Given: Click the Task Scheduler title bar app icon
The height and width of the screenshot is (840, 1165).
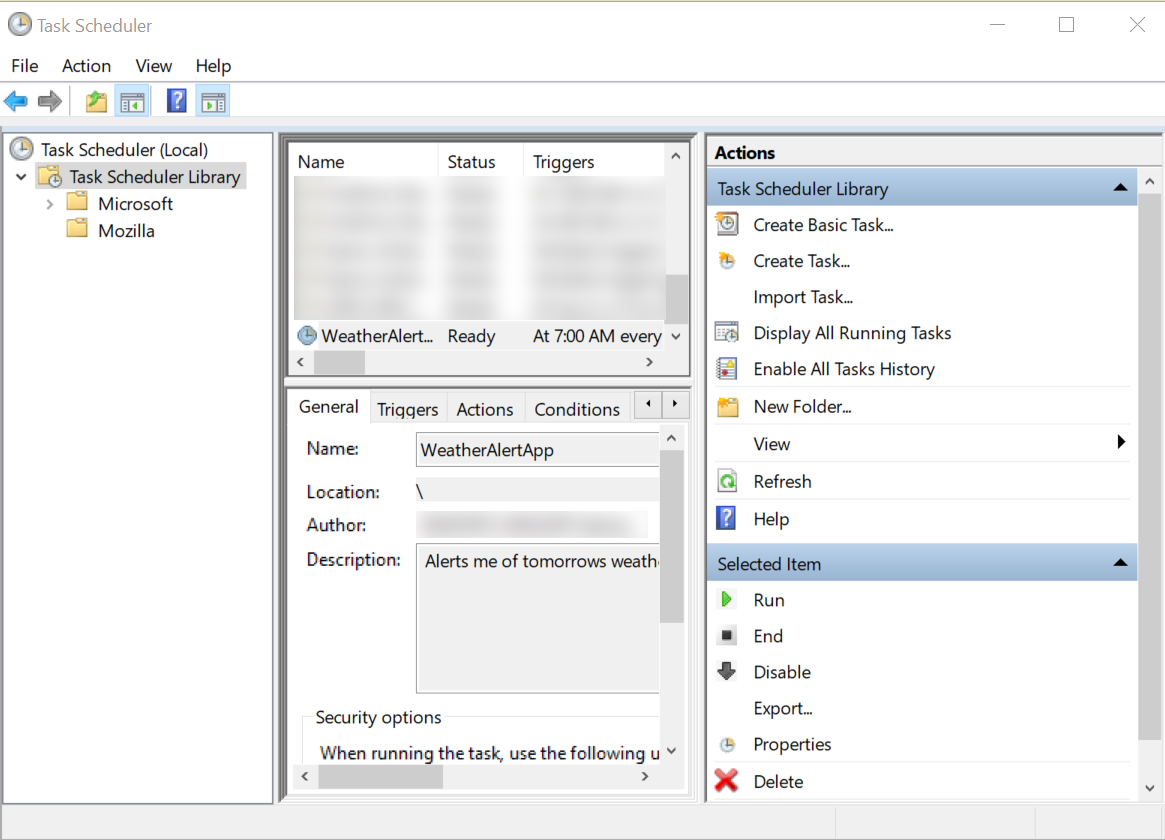Looking at the screenshot, I should click(x=20, y=25).
